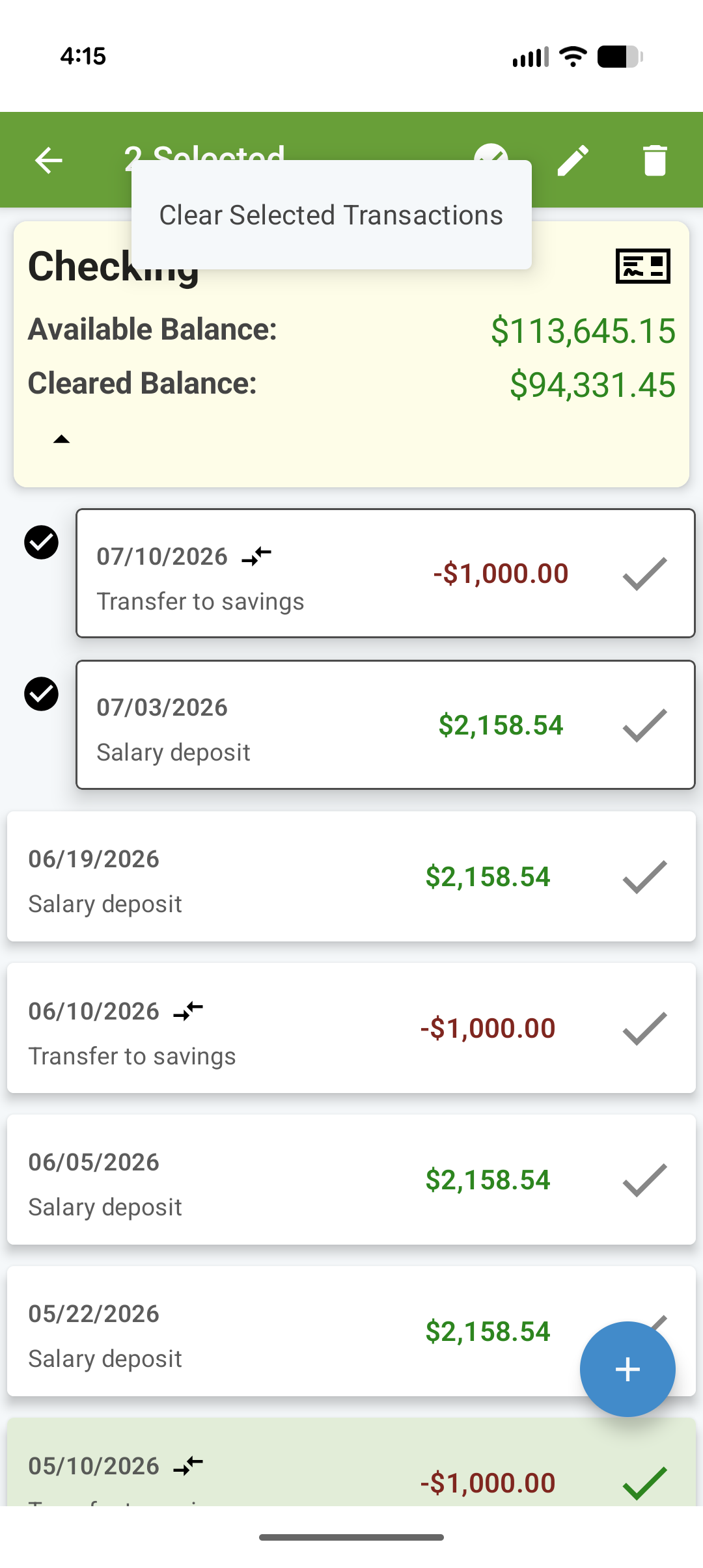Tap green cleared checkmark on 05/10/2026 transaction

click(644, 1483)
